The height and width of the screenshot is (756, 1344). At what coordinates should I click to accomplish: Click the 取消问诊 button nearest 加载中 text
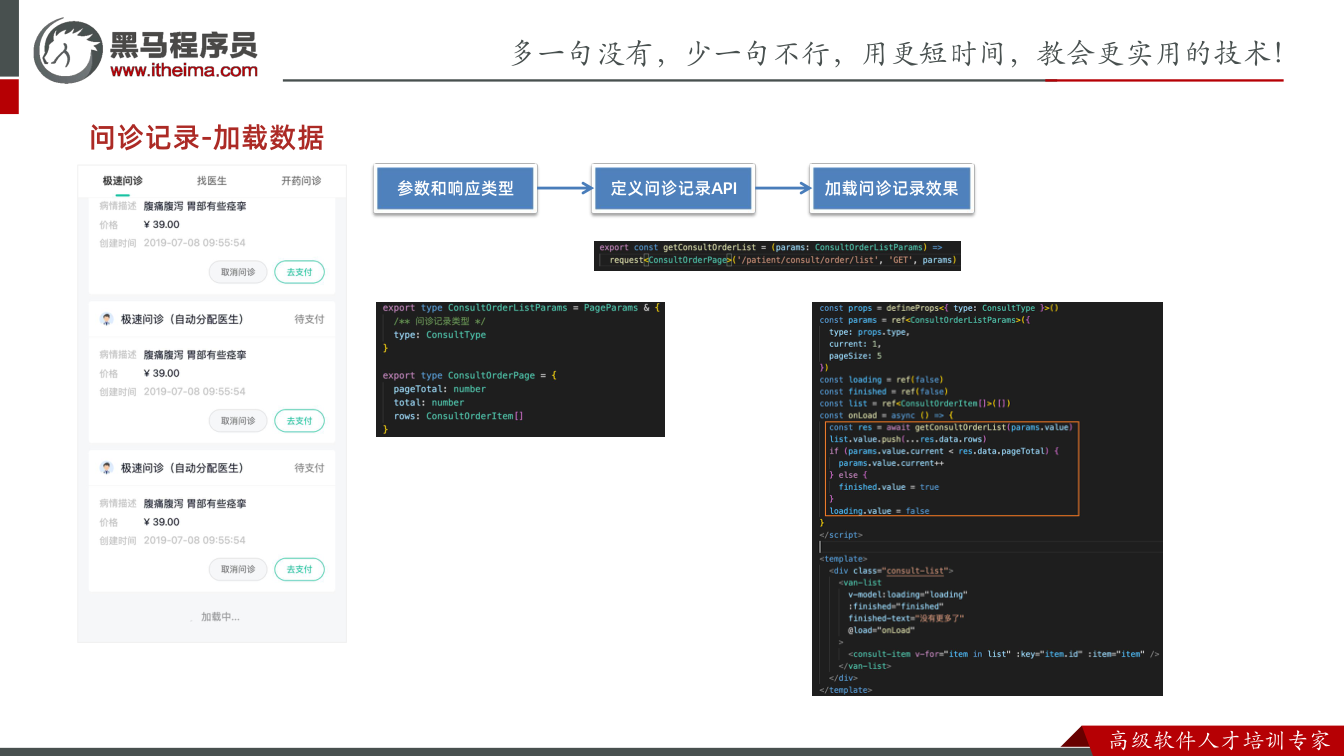point(238,569)
